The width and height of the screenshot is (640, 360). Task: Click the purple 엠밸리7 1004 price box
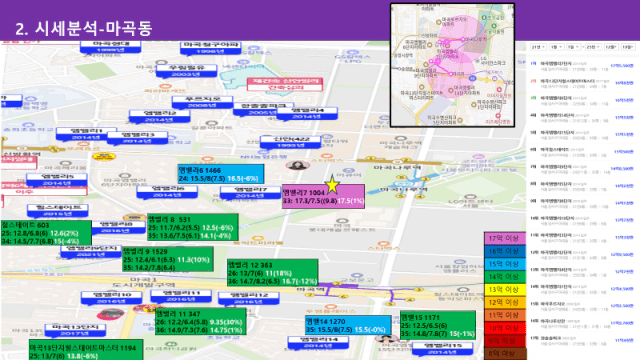(323, 196)
